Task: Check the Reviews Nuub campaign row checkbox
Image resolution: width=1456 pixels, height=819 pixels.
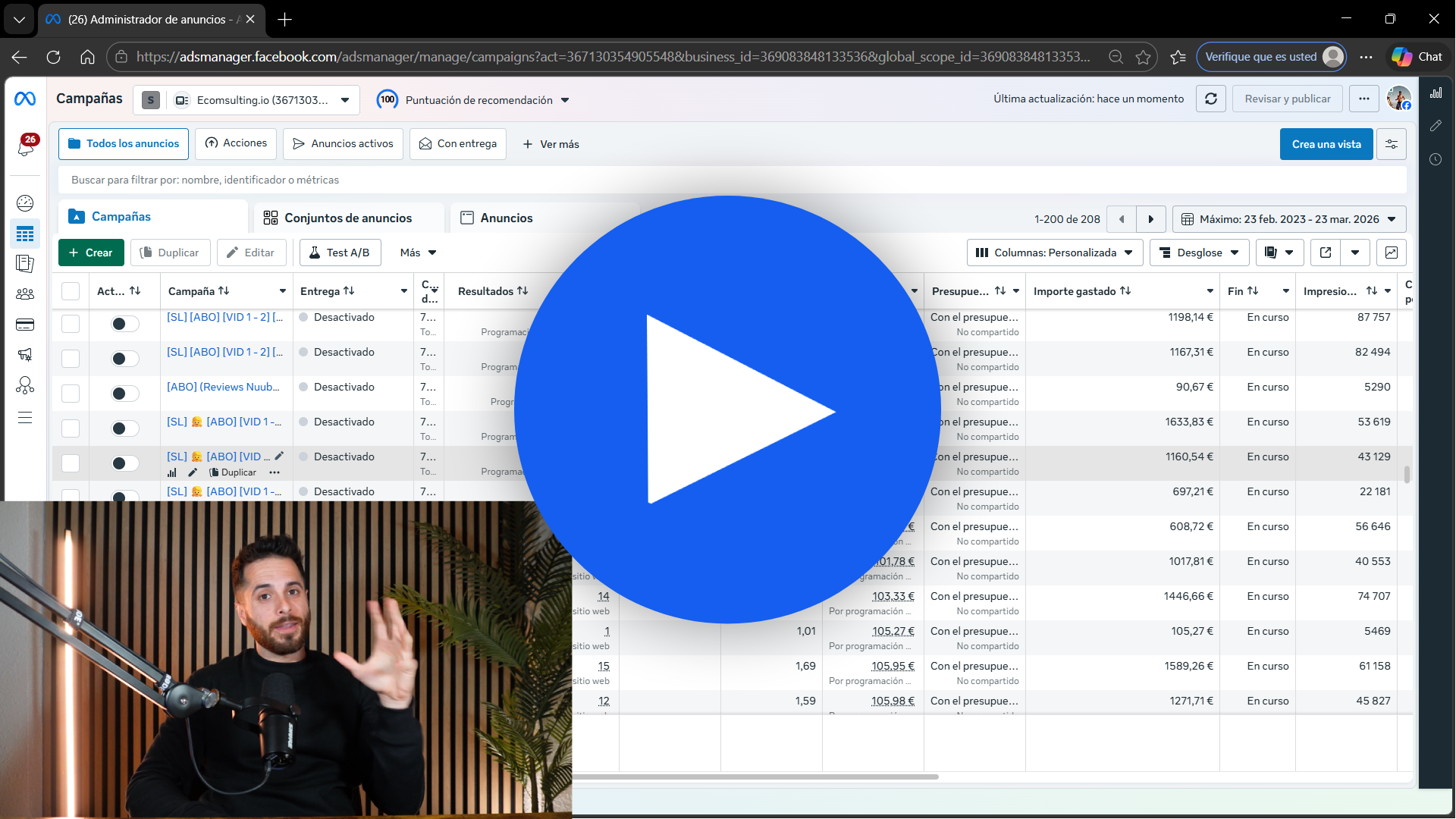Action: tap(71, 394)
